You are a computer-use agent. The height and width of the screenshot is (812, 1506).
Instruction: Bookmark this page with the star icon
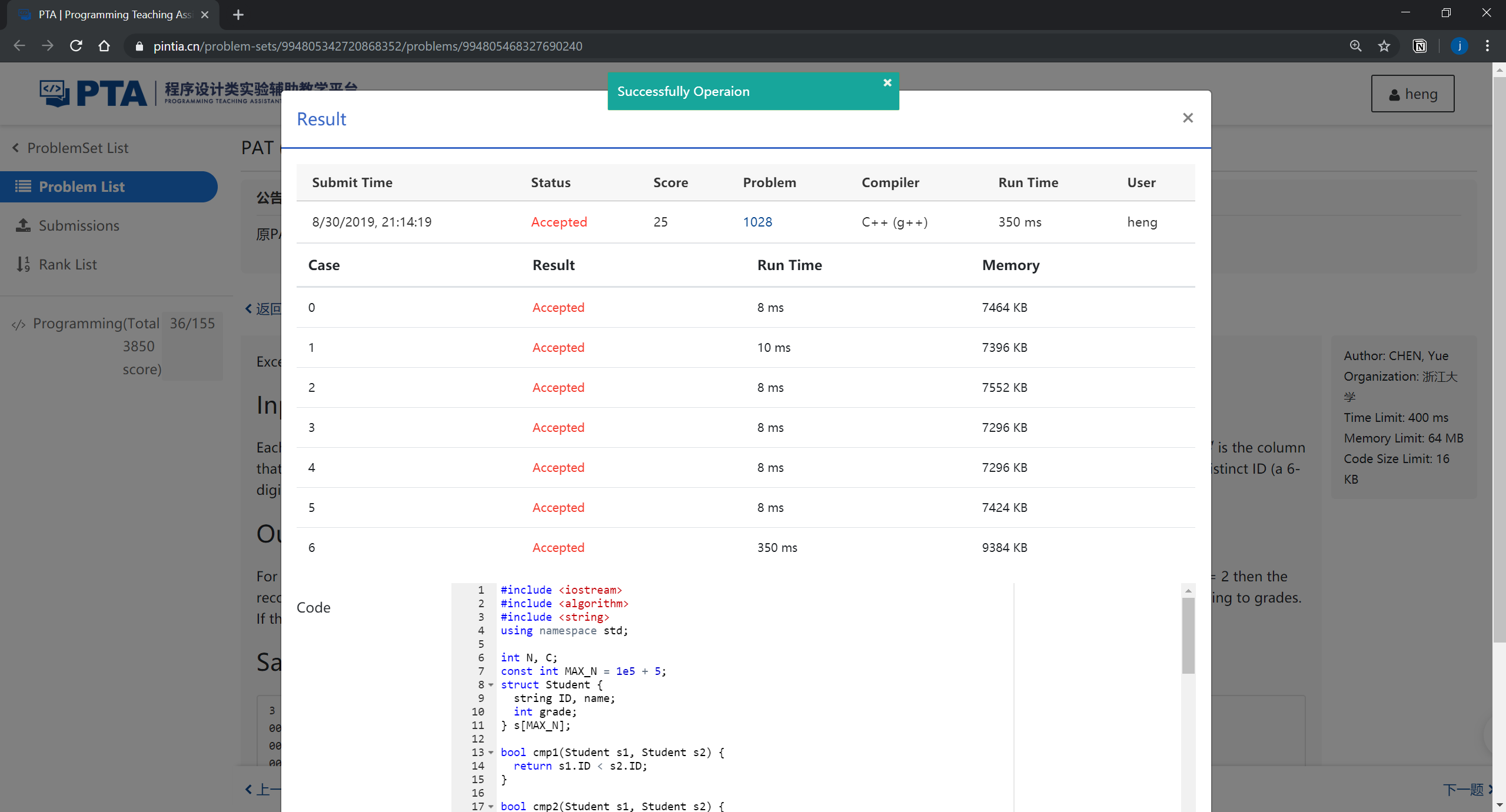pos(1384,46)
